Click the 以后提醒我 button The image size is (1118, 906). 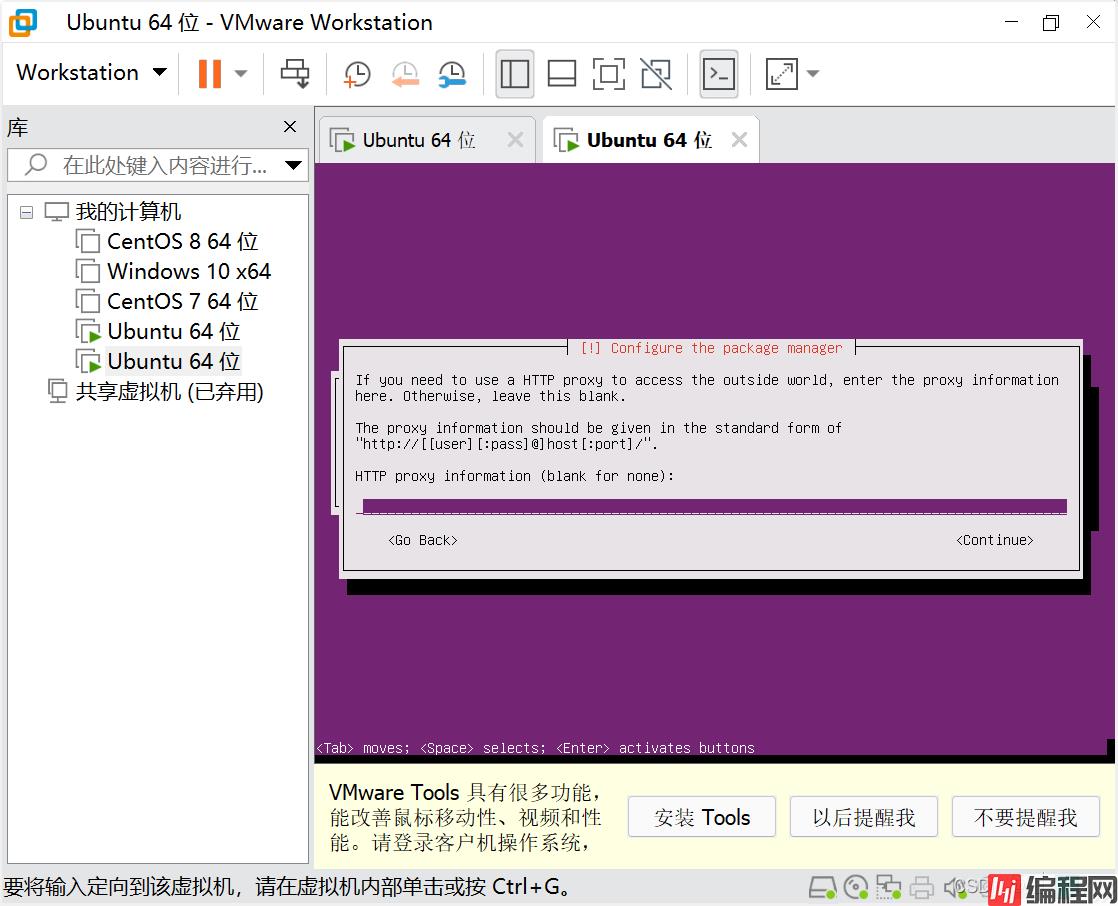[864, 817]
